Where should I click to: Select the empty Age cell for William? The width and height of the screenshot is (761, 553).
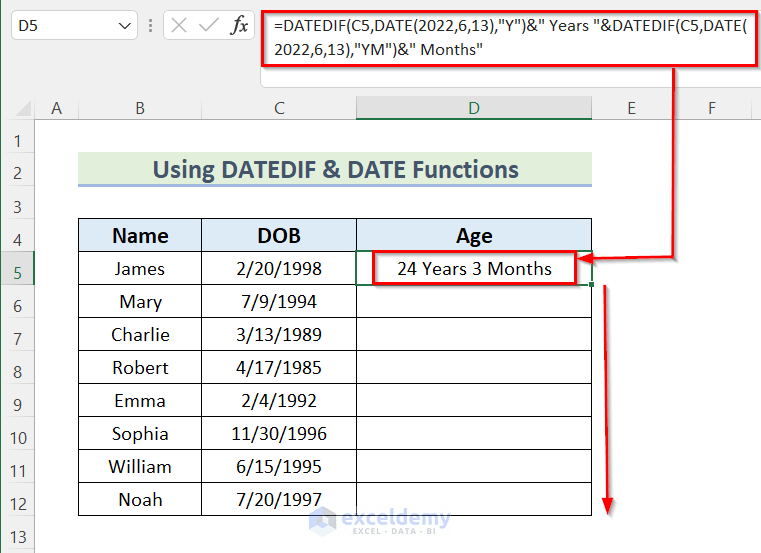[474, 467]
